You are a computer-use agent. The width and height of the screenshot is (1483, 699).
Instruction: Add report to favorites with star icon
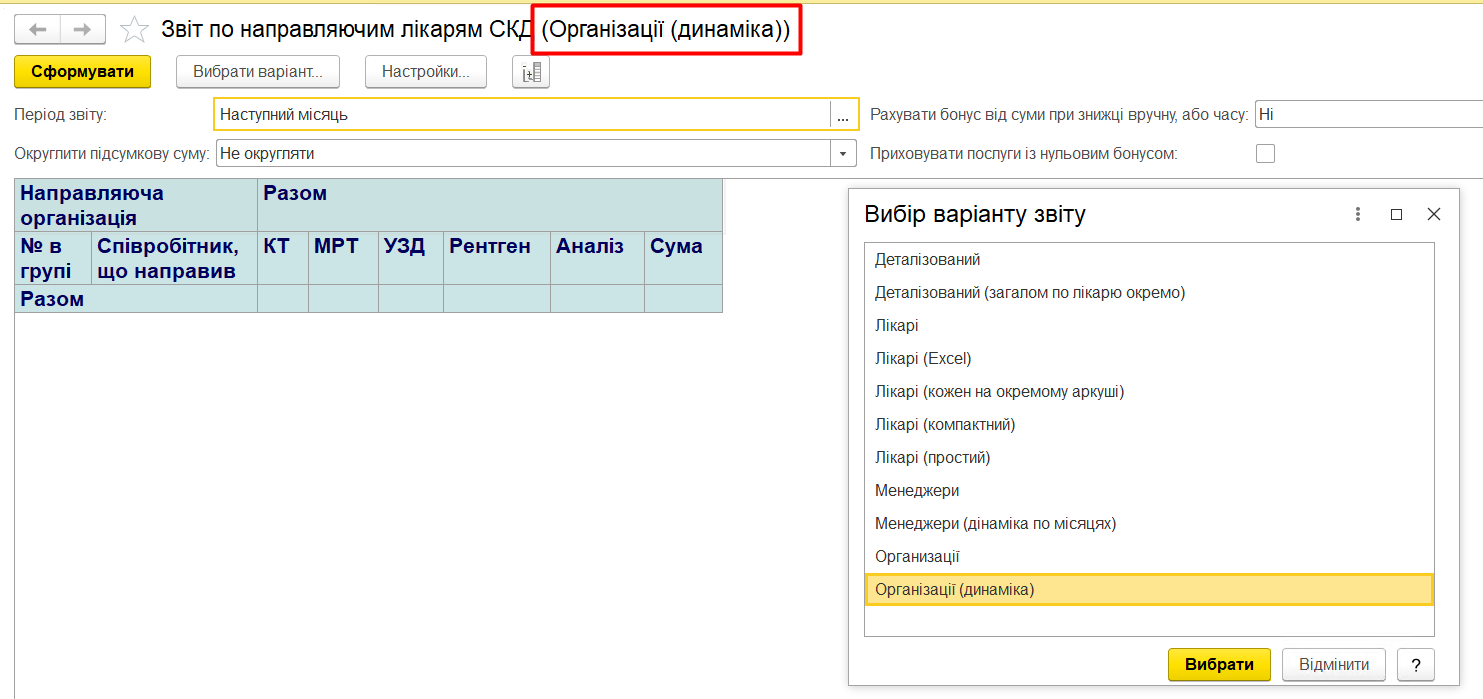tap(134, 30)
